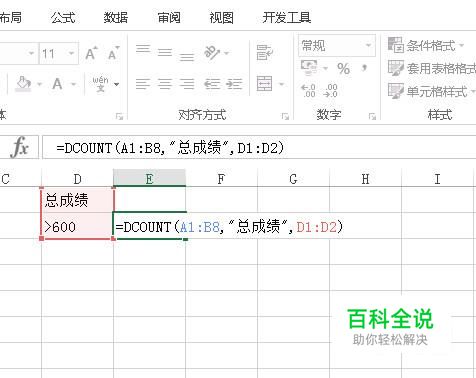Select column I header

437,179
